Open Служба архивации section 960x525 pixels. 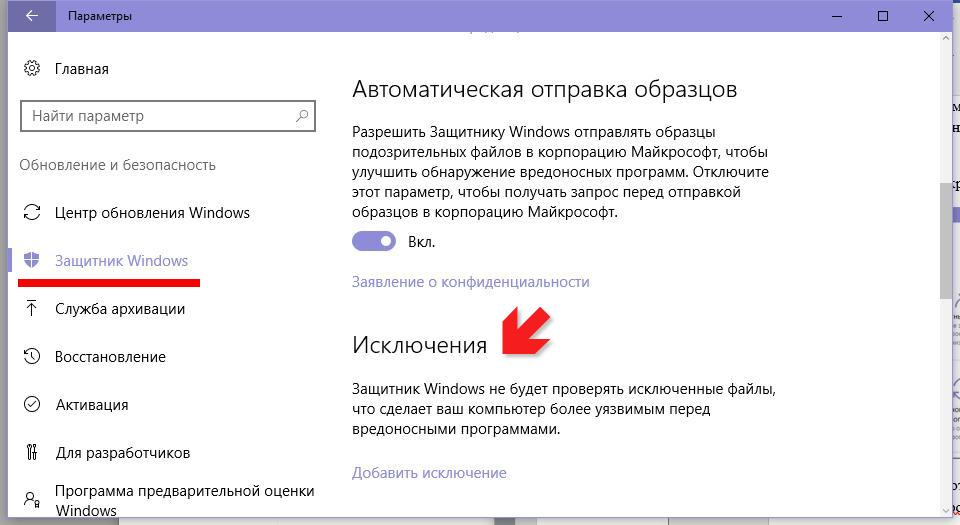point(120,309)
